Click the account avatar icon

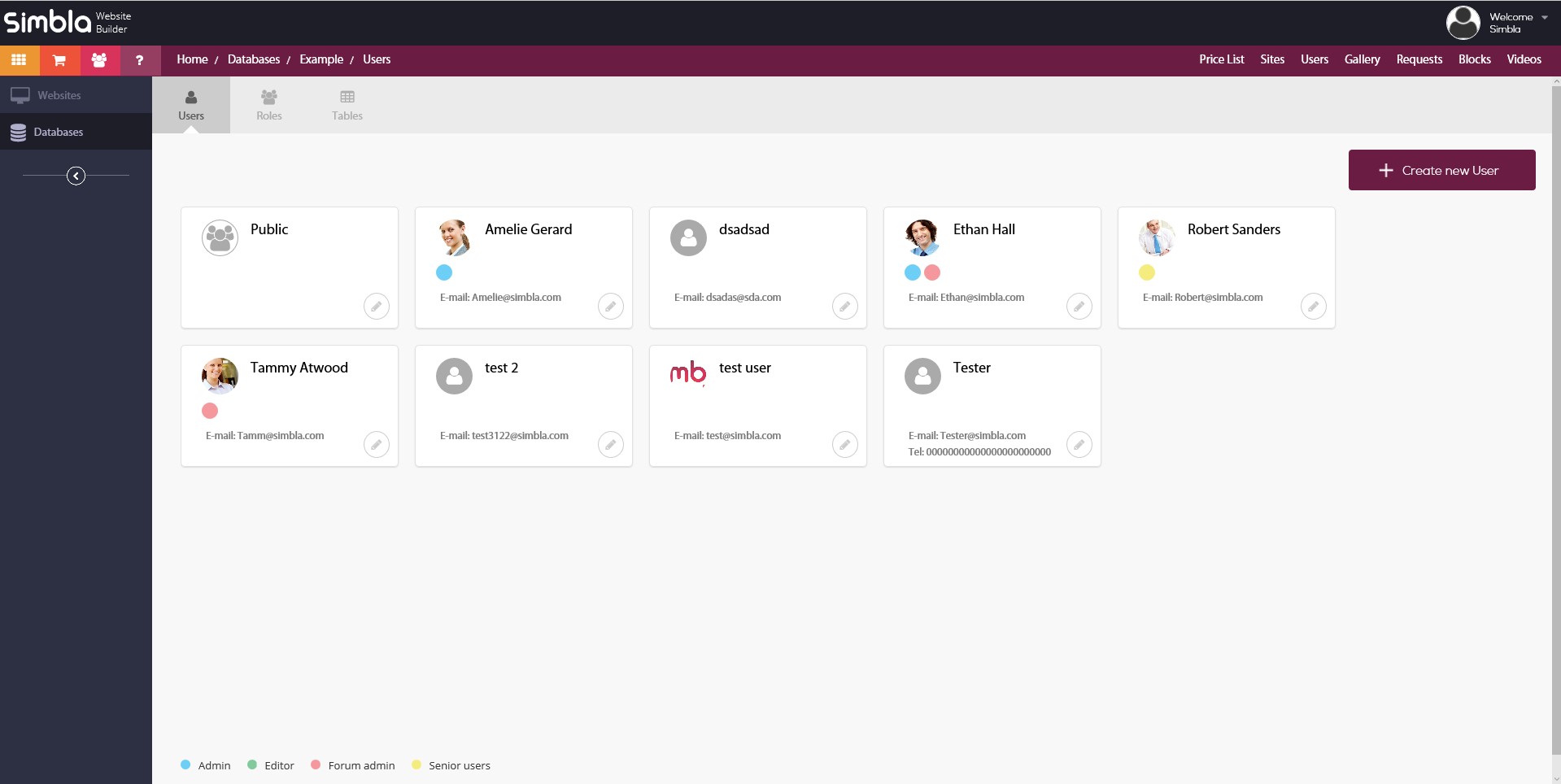tap(1463, 23)
